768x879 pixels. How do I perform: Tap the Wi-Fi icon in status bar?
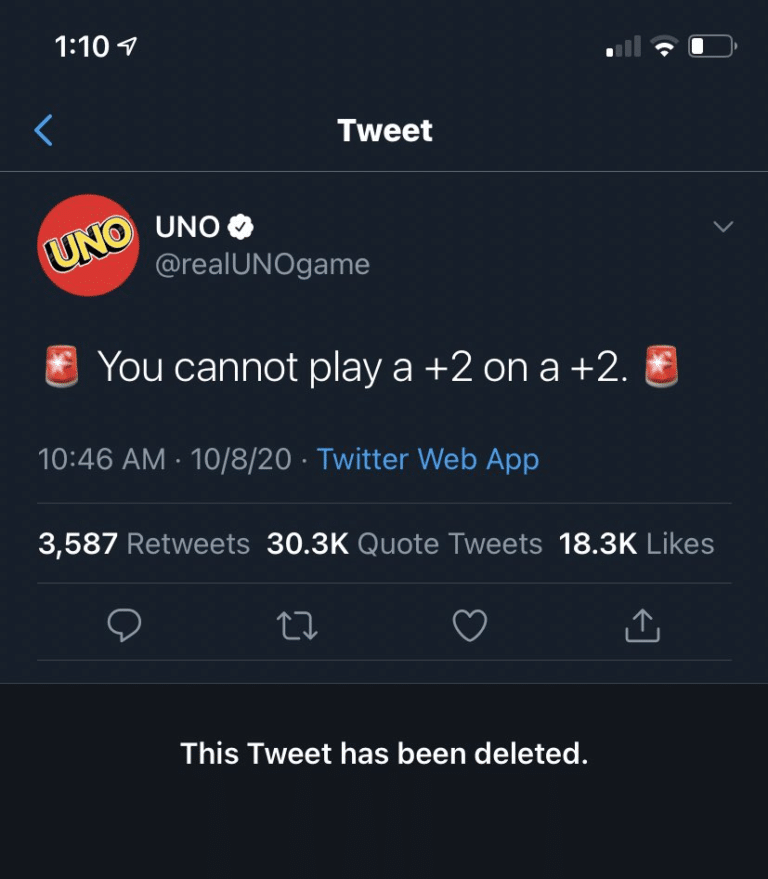tap(662, 46)
